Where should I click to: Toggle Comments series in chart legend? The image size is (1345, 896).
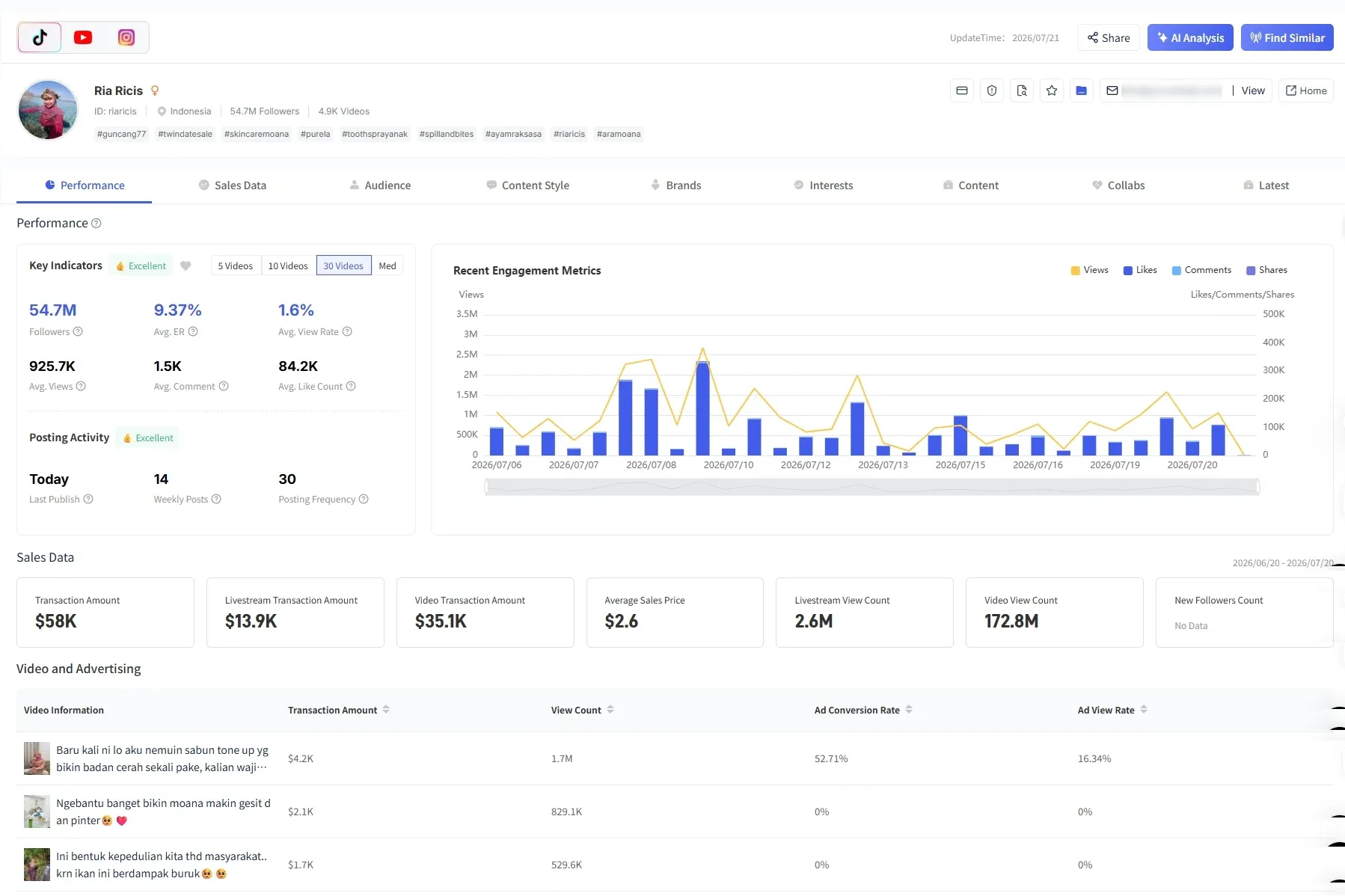pos(1201,270)
